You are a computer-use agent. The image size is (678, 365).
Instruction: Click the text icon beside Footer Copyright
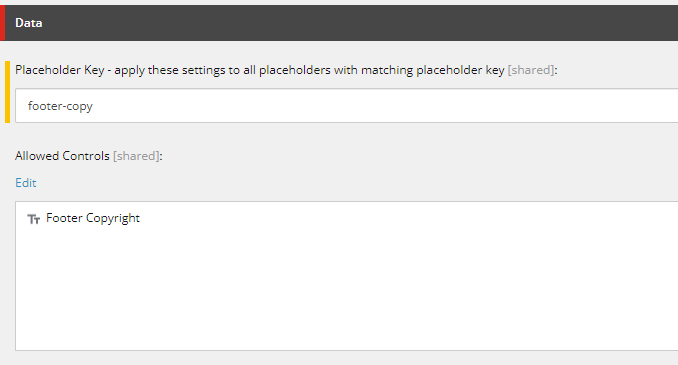(34, 219)
